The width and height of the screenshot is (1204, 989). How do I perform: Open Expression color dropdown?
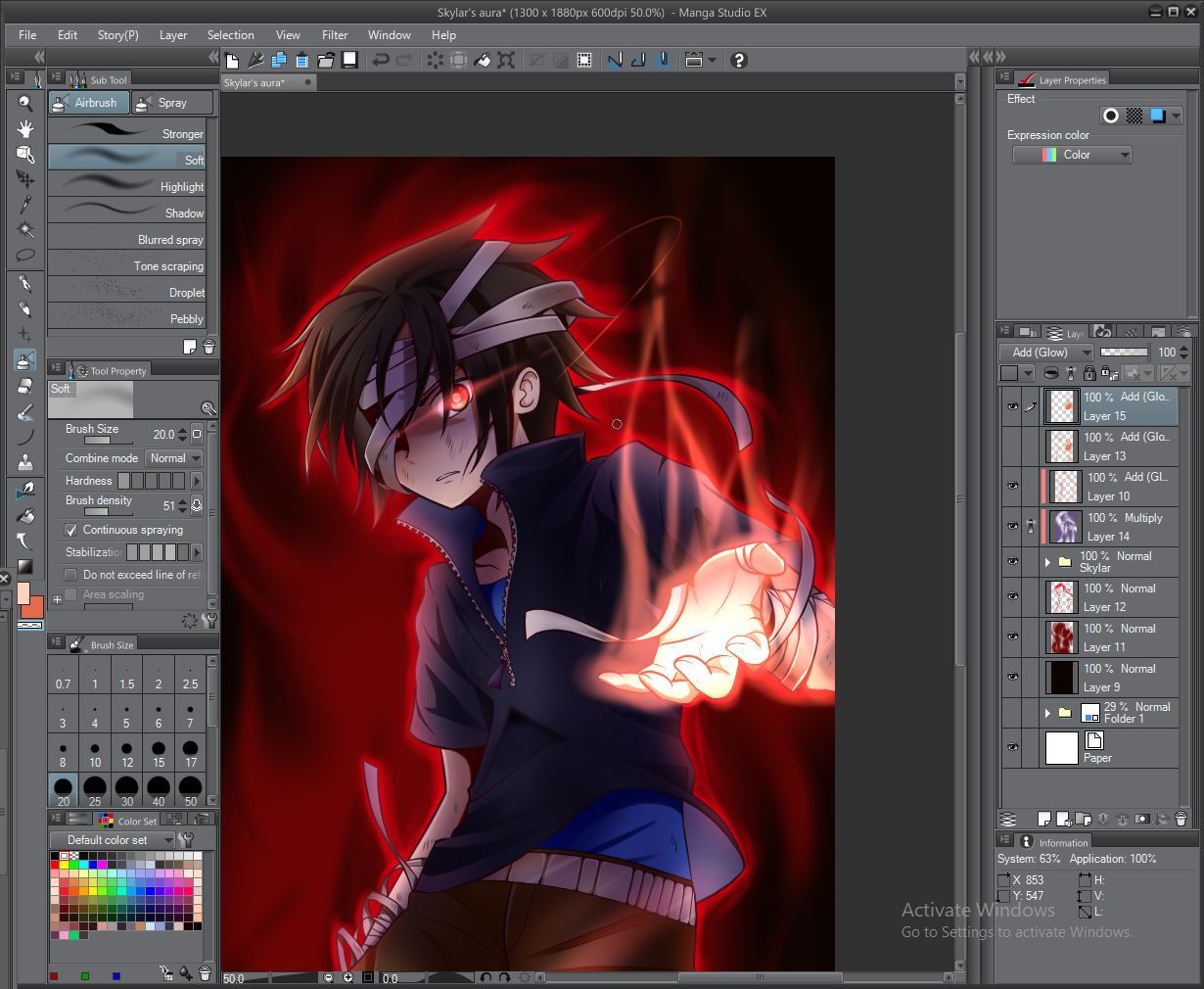tap(1072, 155)
